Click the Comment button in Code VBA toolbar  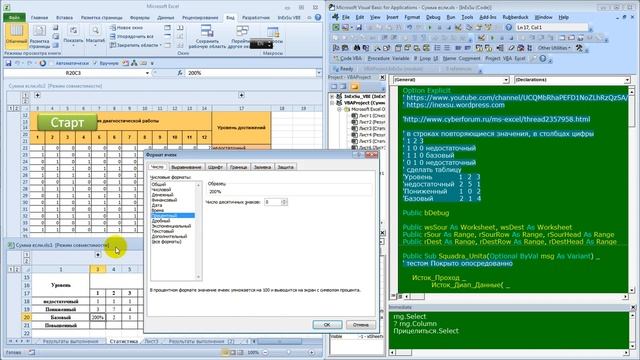coord(469,59)
